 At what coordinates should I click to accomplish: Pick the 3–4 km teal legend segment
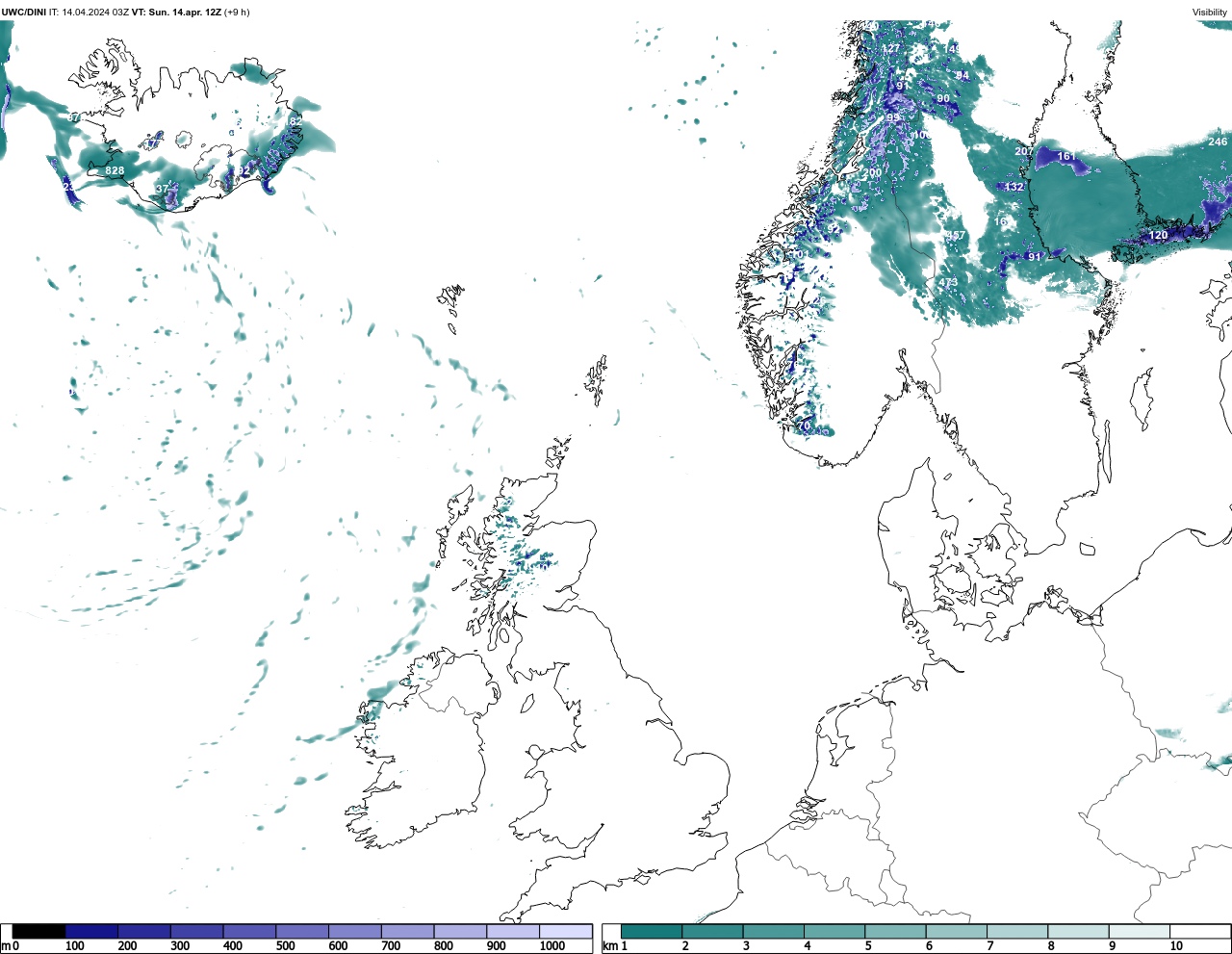pyautogui.click(x=774, y=932)
